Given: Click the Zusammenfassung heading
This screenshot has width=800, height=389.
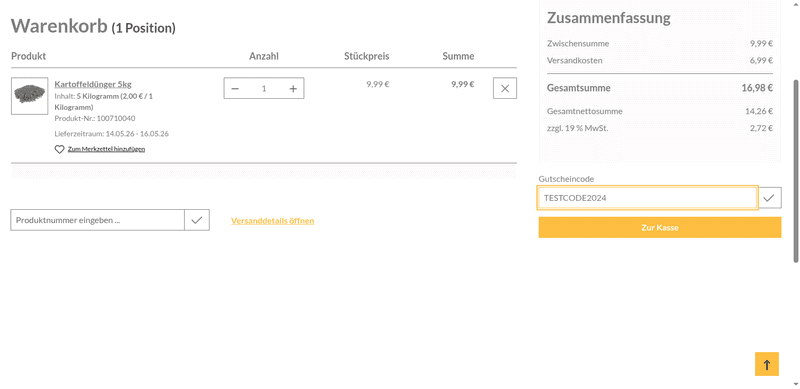Looking at the screenshot, I should point(609,18).
